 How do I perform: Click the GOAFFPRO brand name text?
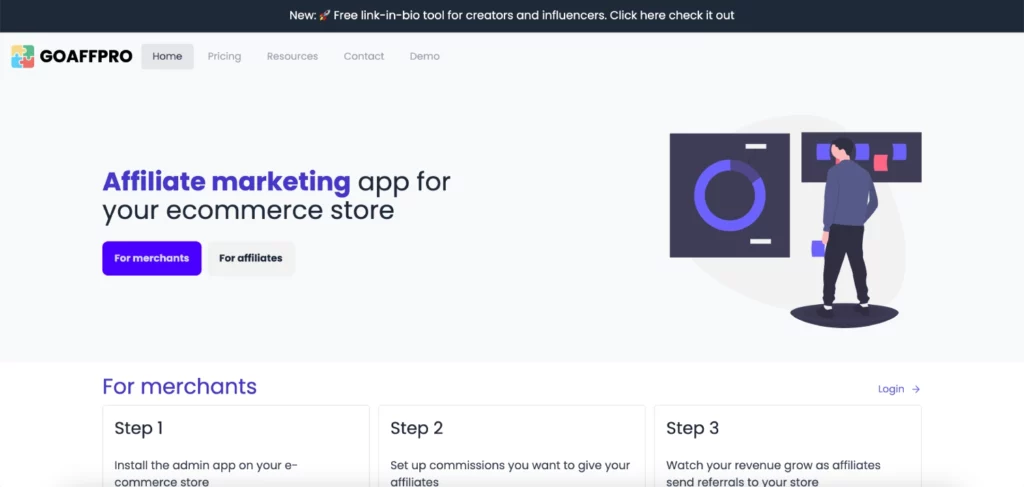pos(86,56)
